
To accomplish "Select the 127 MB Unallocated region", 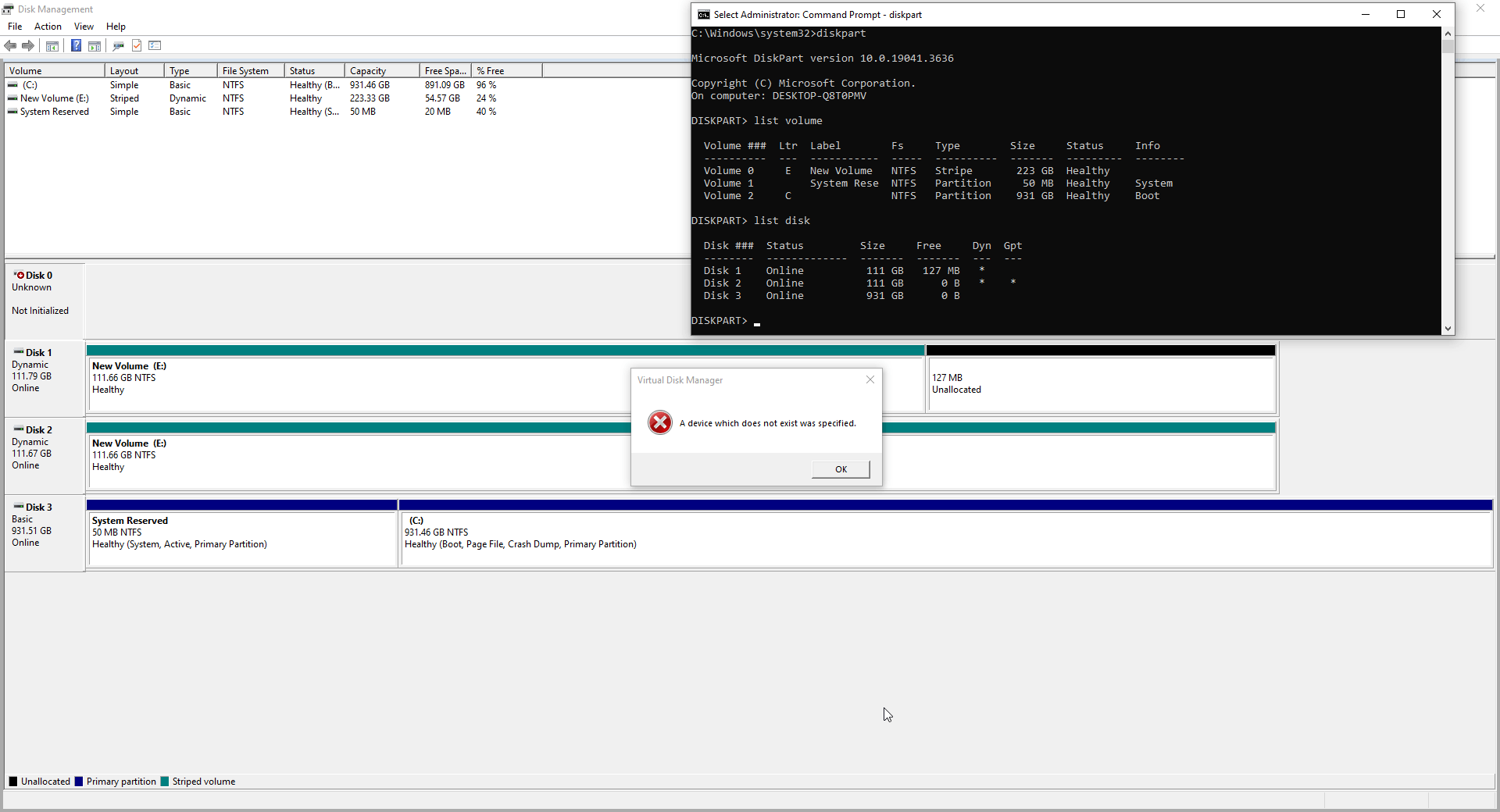I will (x=1101, y=379).
